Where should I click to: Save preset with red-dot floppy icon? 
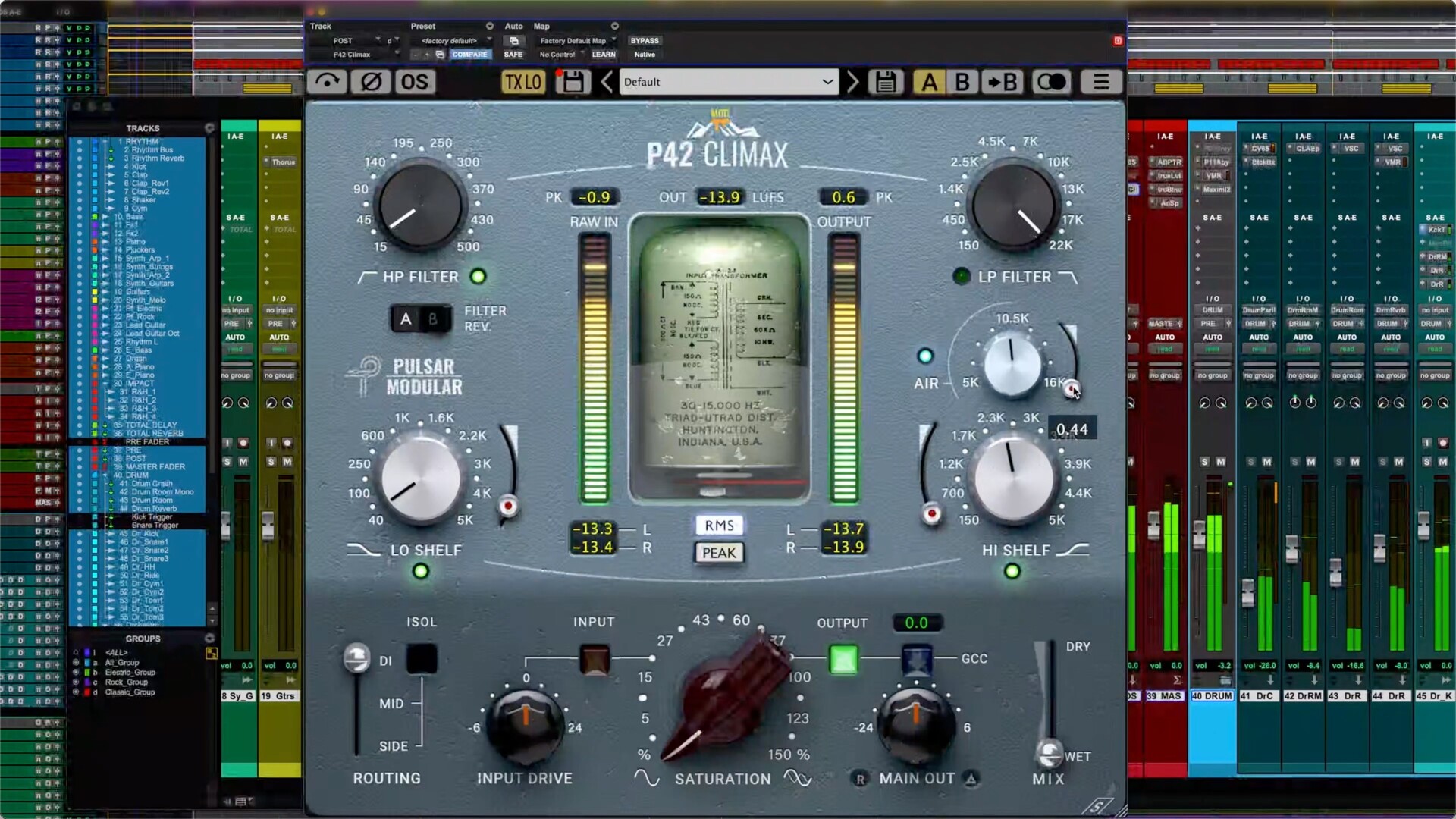[573, 81]
